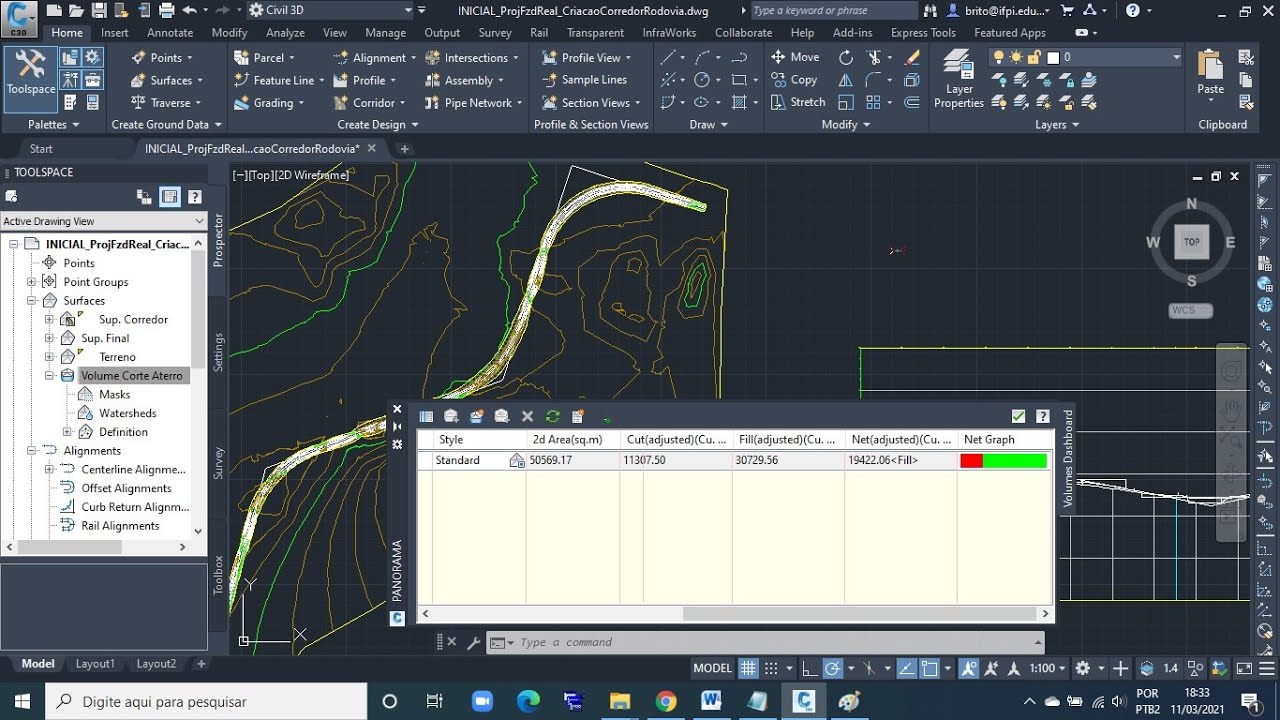The image size is (1280, 720).
Task: Toggle object snap in status bar
Action: point(929,668)
